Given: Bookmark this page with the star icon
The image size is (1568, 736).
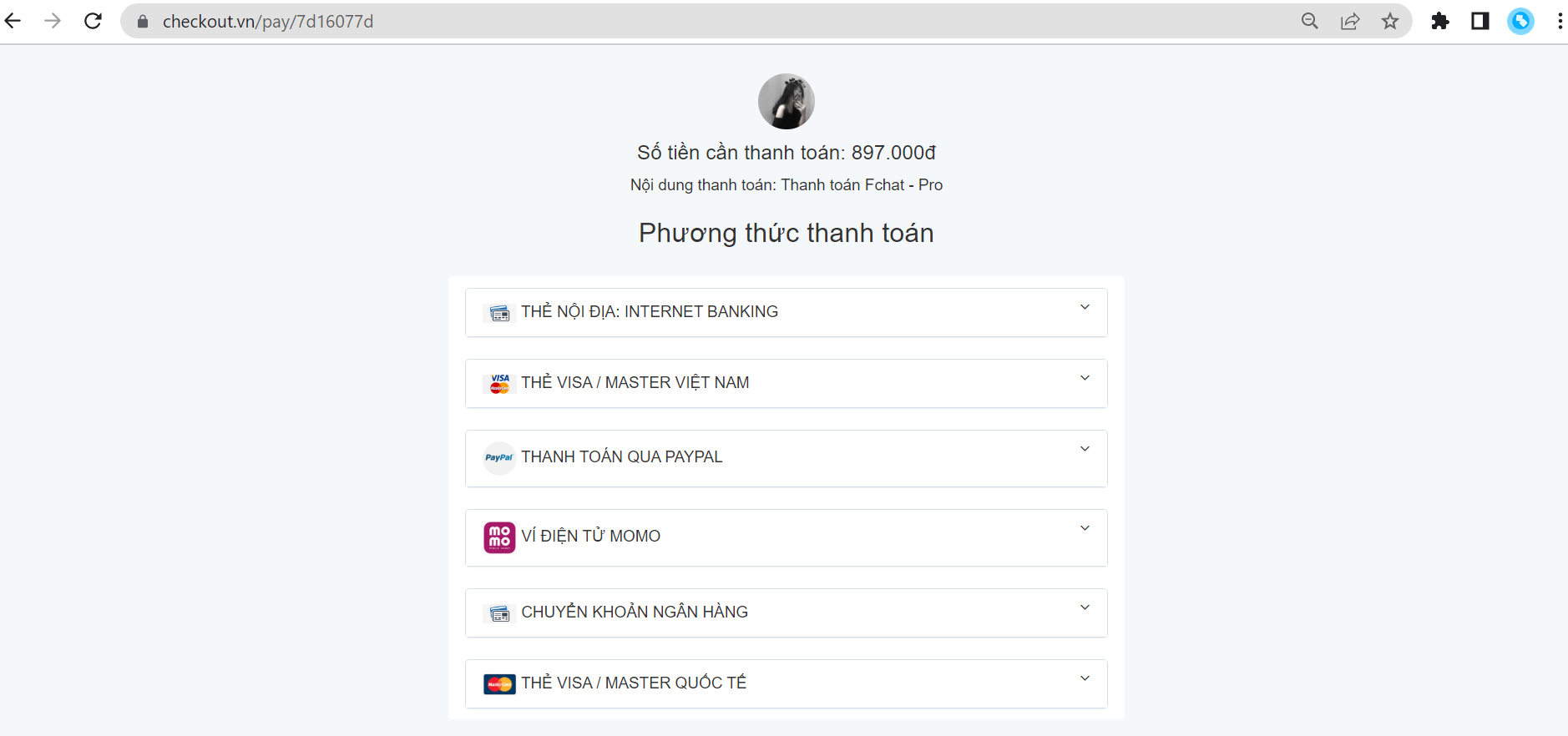Looking at the screenshot, I should click(x=1390, y=21).
